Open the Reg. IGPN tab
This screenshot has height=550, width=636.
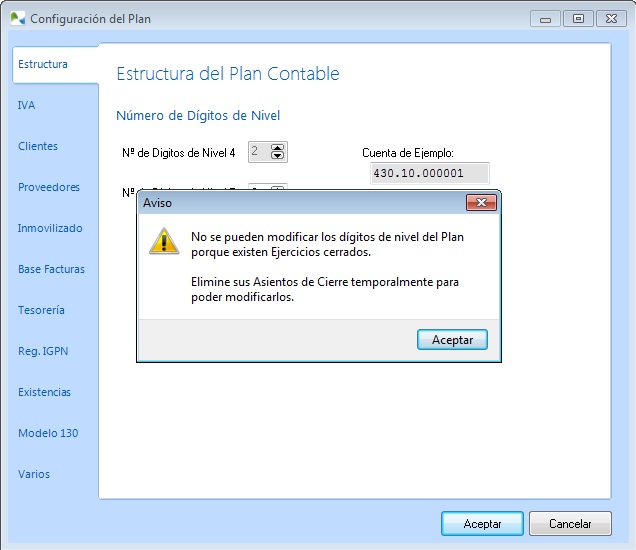[43, 351]
